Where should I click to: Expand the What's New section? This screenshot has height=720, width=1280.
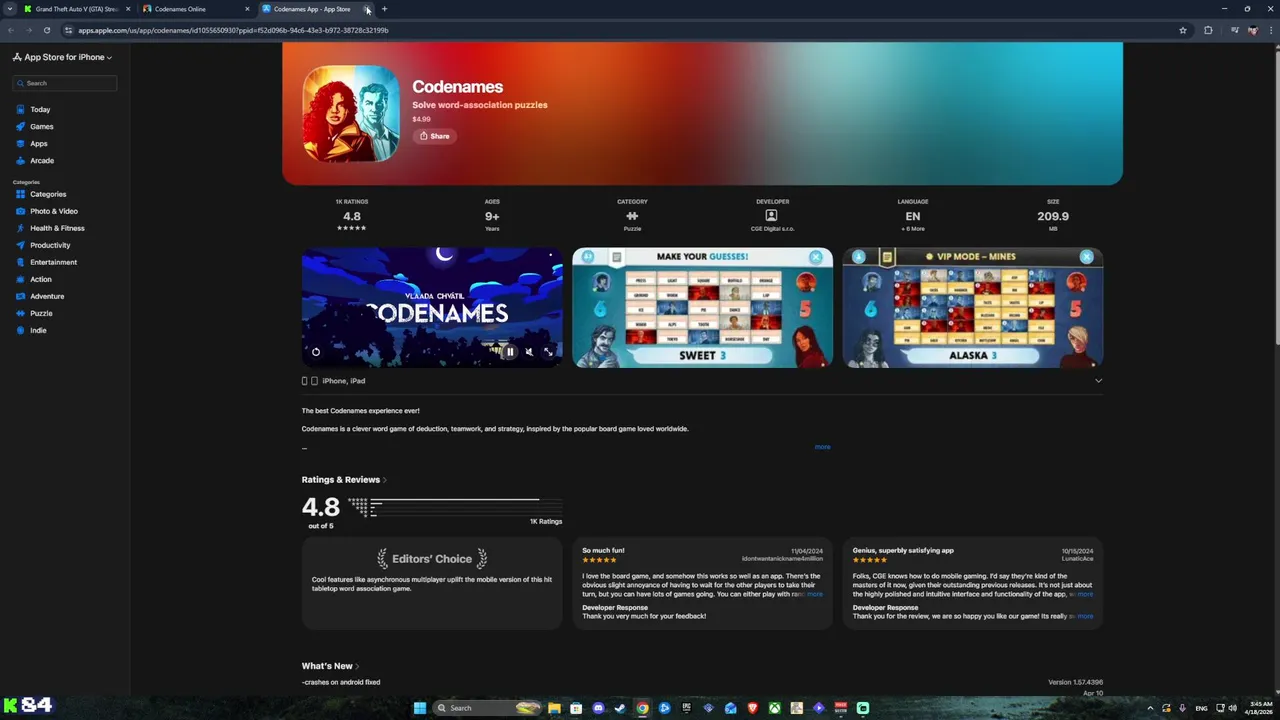tap(330, 666)
